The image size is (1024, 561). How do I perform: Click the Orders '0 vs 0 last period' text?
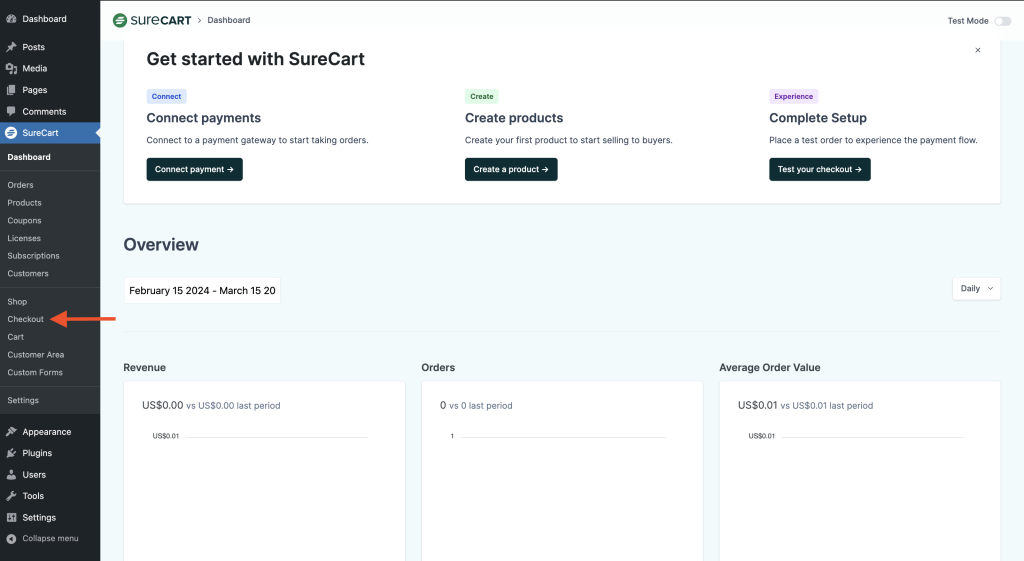click(x=476, y=406)
